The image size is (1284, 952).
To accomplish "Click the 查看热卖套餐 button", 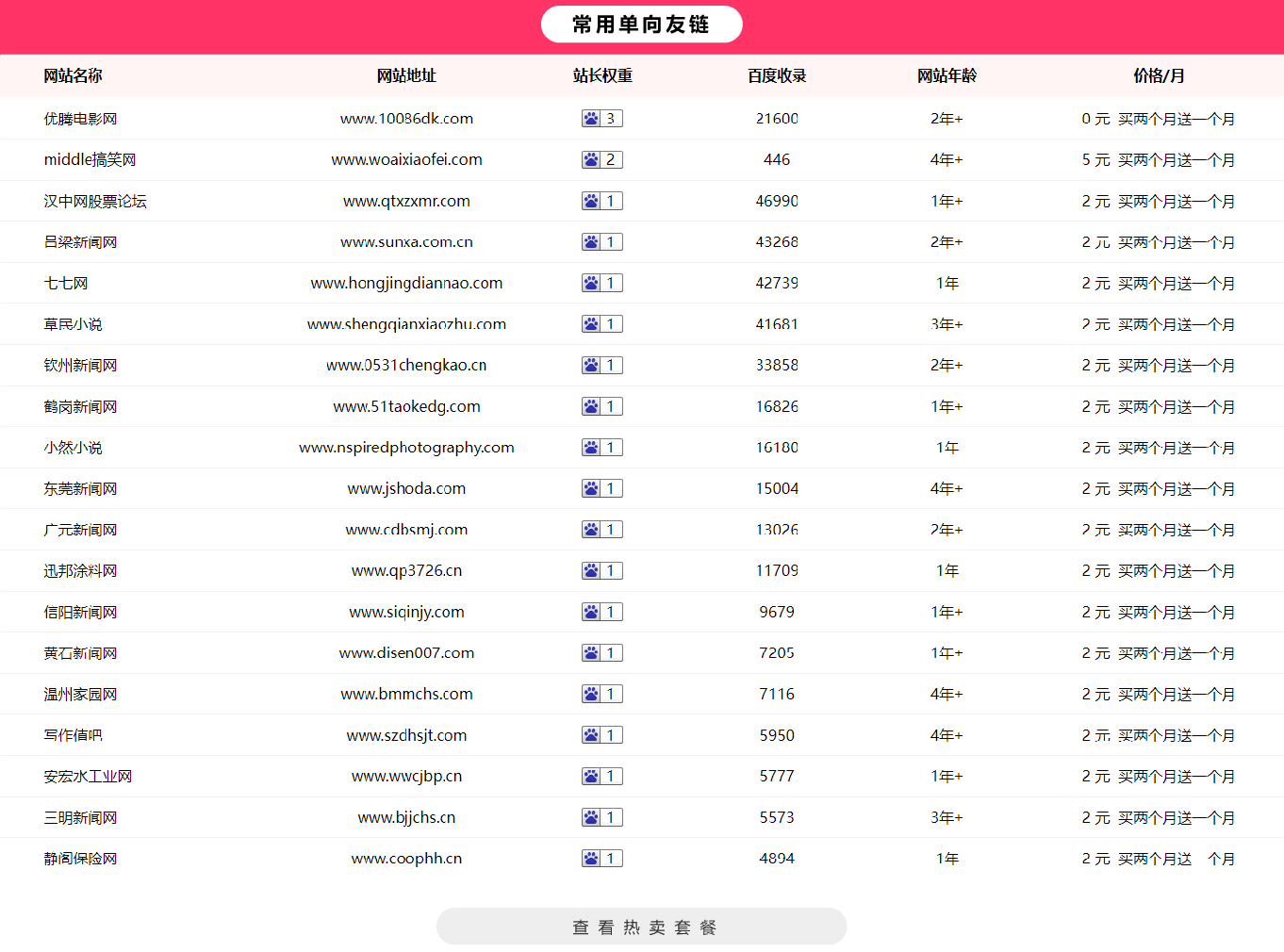I will pos(641,927).
